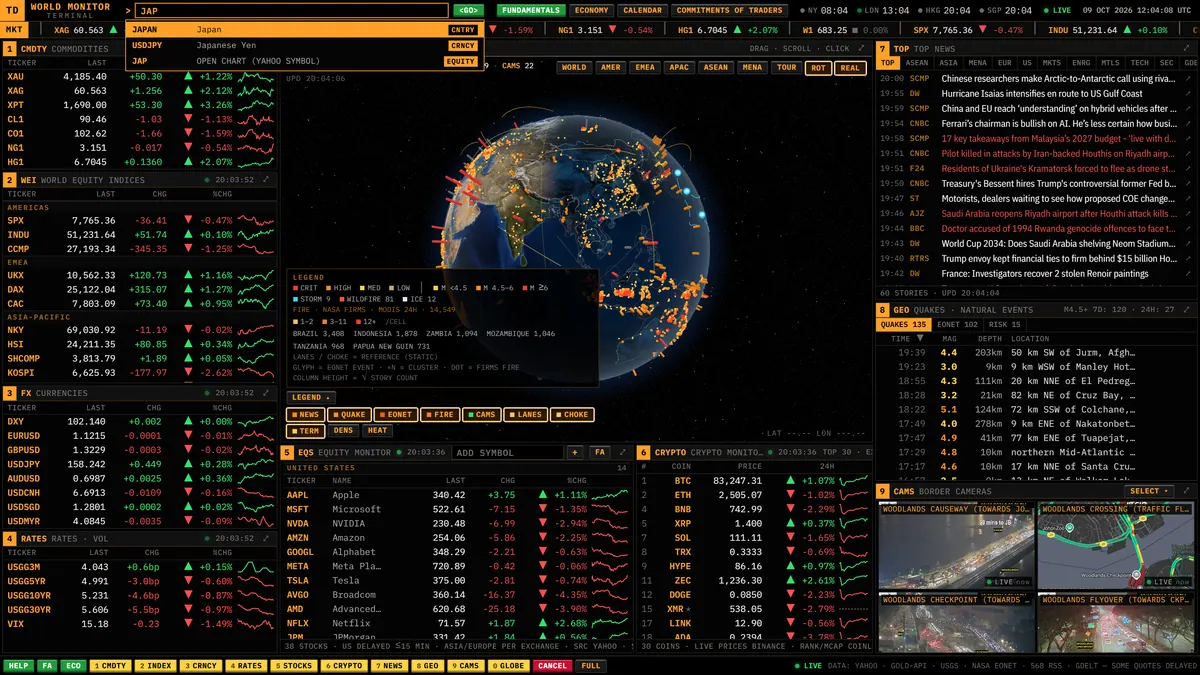Click the plus icon beside Add Symbol

[x=575, y=453]
